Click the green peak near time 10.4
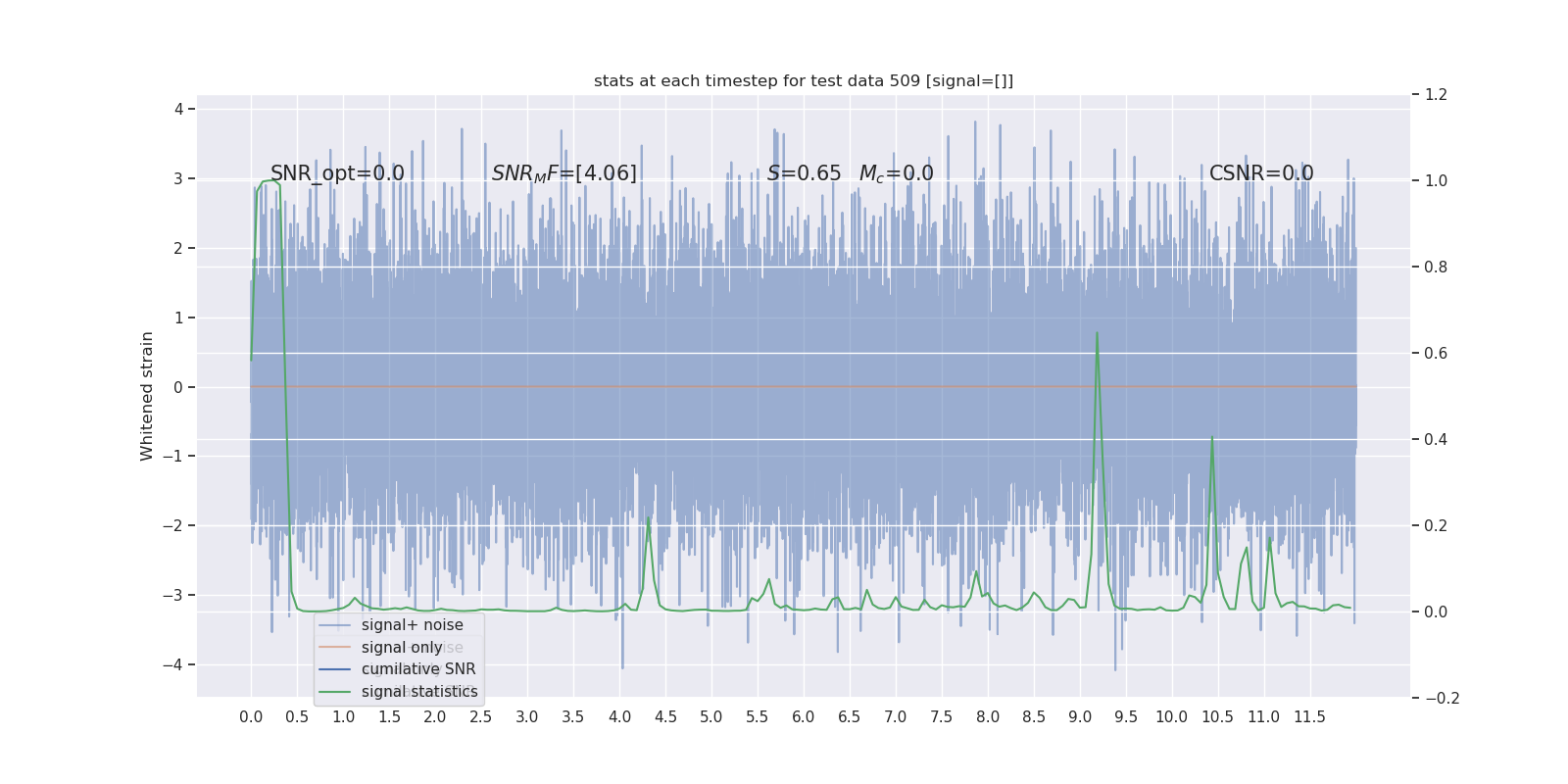Image resolution: width=1568 pixels, height=784 pixels. click(1212, 438)
